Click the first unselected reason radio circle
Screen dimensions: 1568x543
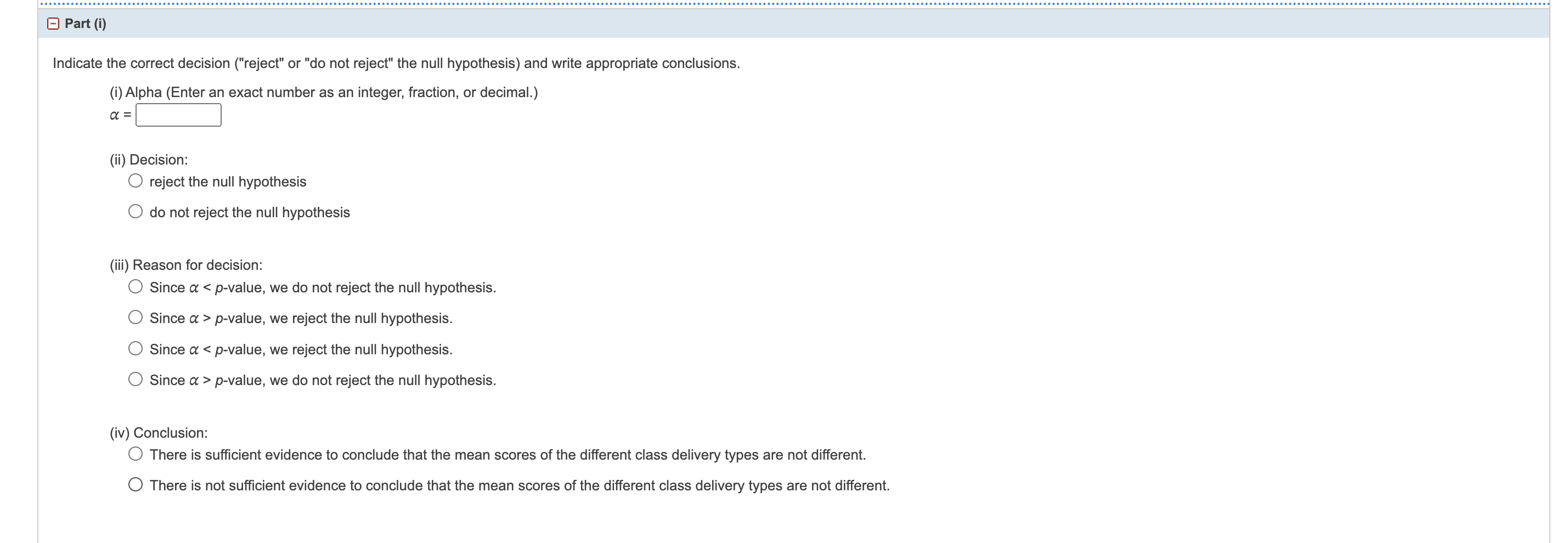(x=135, y=286)
